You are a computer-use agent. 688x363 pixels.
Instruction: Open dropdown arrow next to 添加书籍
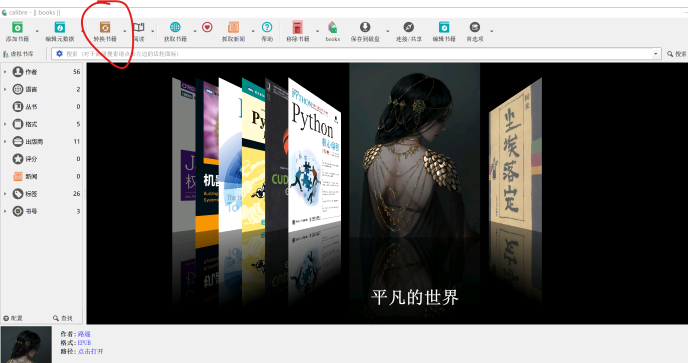click(37, 31)
